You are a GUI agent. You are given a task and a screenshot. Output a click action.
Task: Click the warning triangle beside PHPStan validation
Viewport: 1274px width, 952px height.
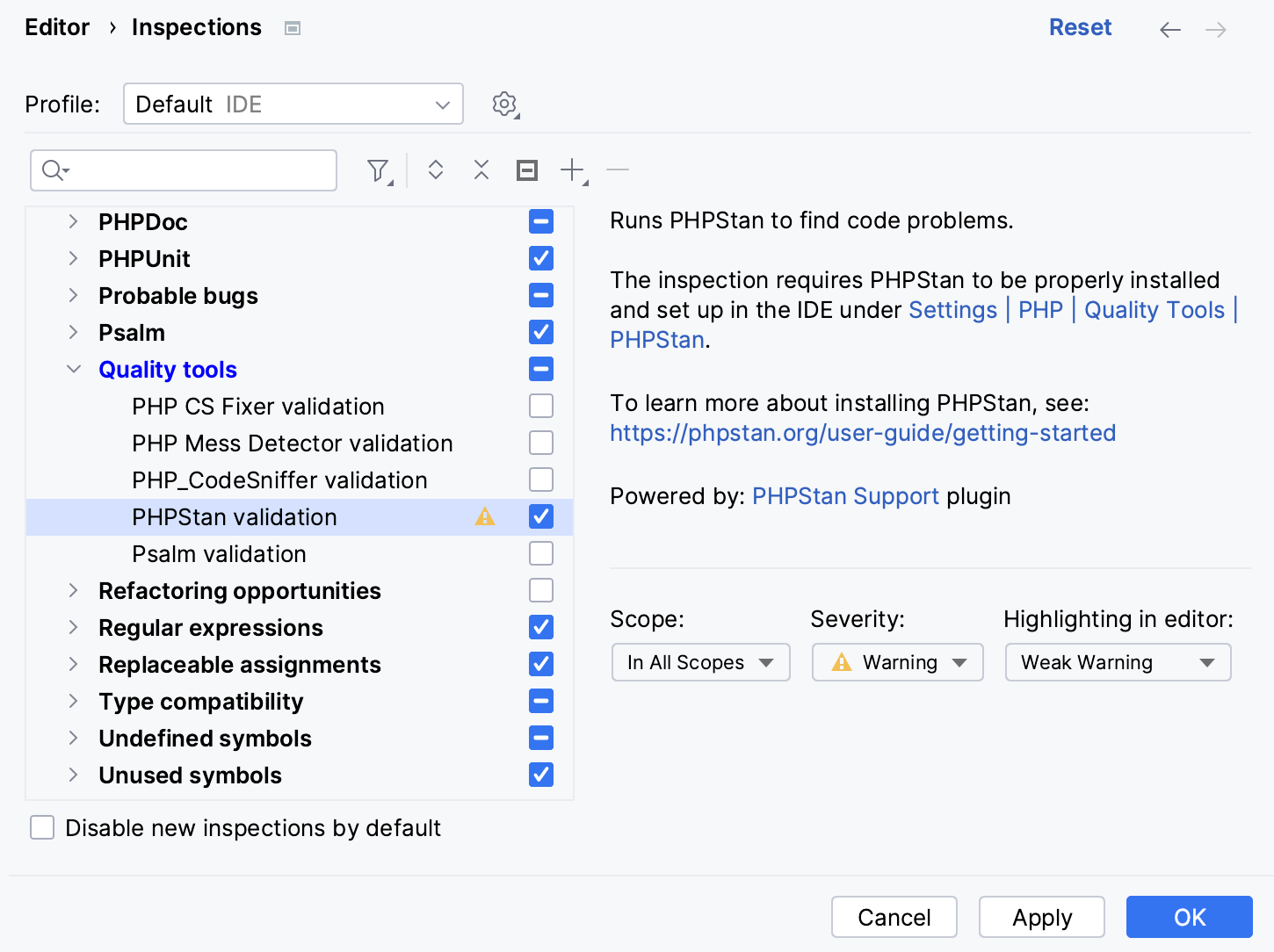[x=484, y=517]
